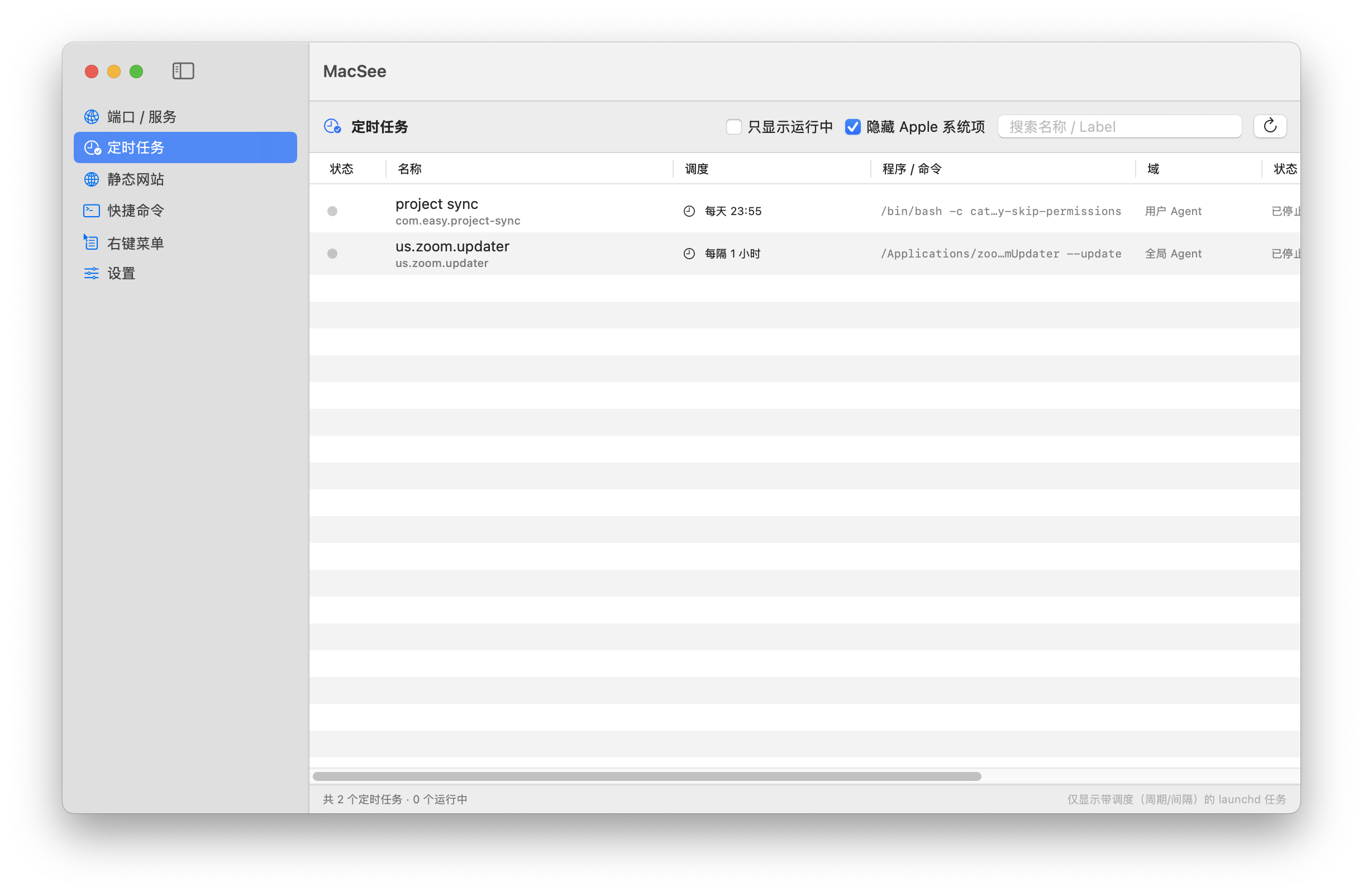The height and width of the screenshot is (896, 1363).
Task: Click the 每天 23:55 schedule cell
Action: tap(733, 211)
